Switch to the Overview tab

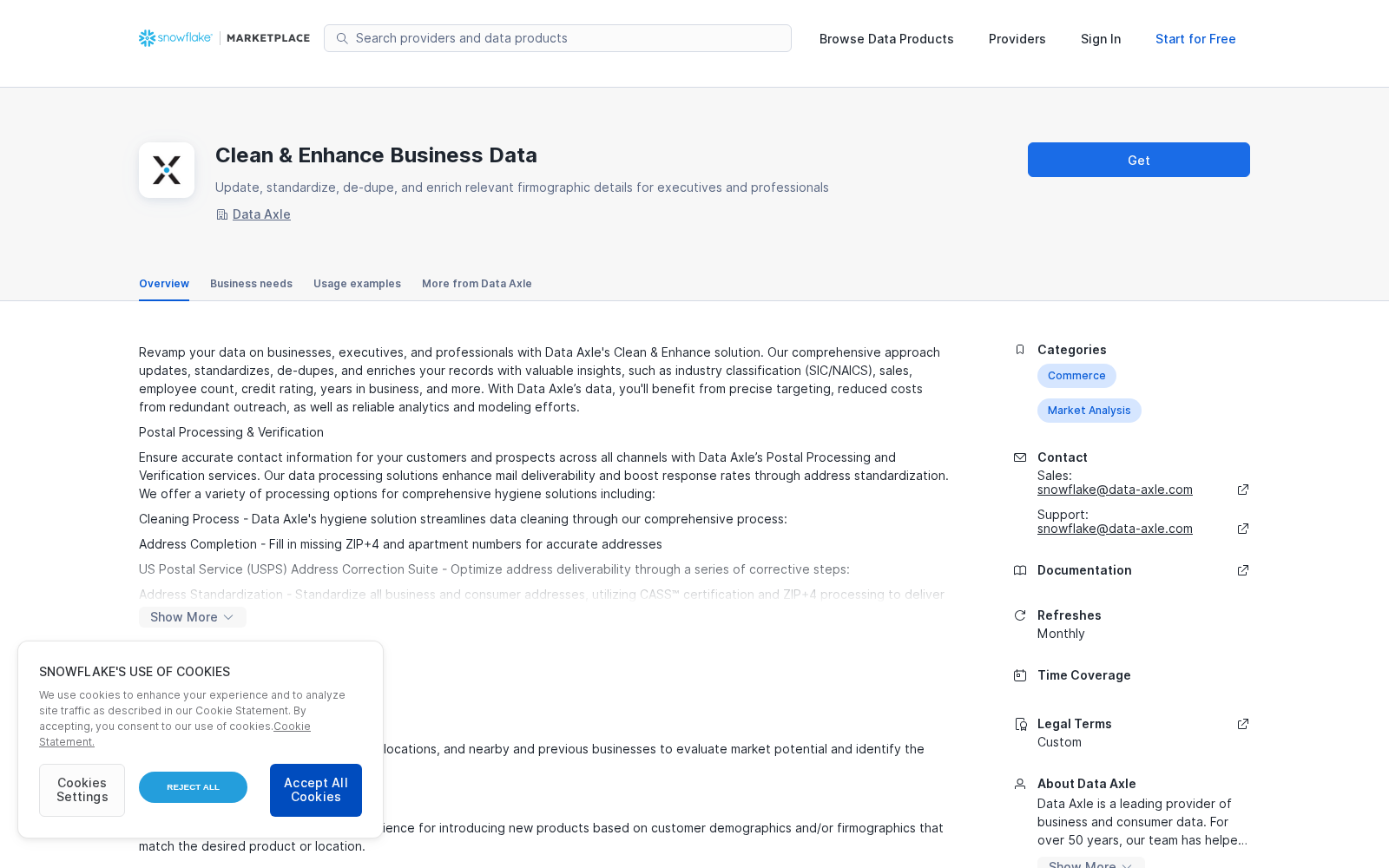tap(164, 284)
